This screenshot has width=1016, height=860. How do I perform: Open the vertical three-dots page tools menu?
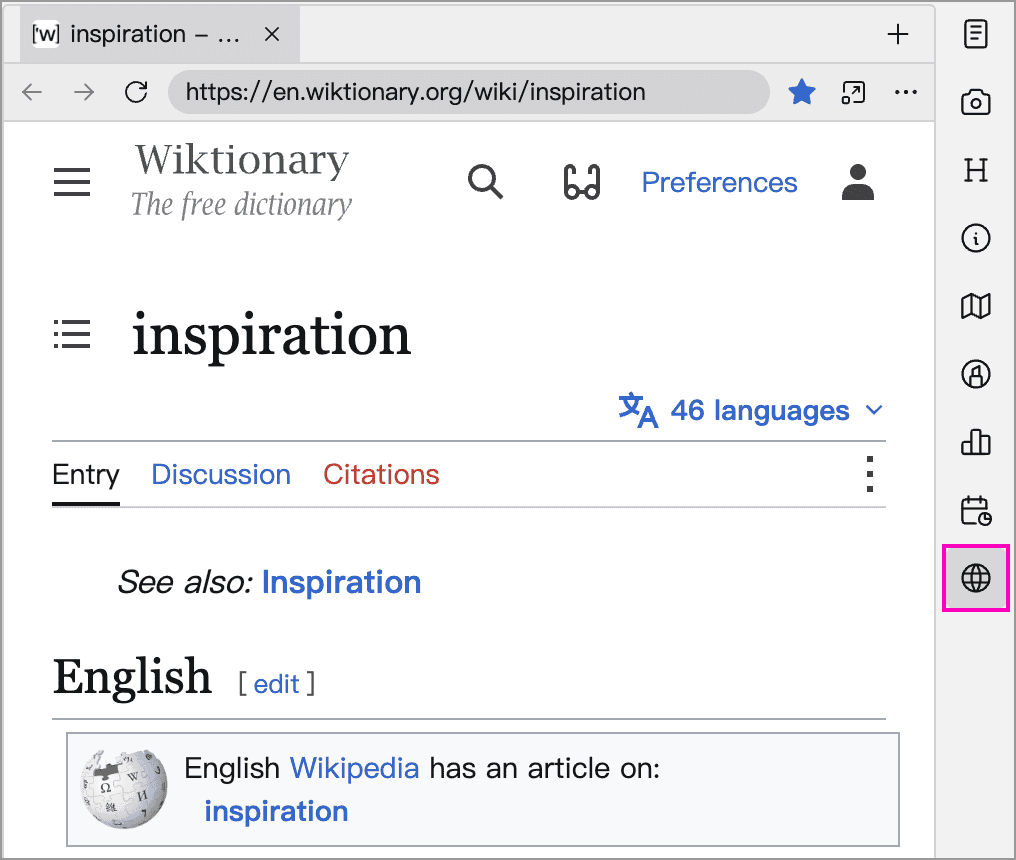pyautogui.click(x=870, y=474)
